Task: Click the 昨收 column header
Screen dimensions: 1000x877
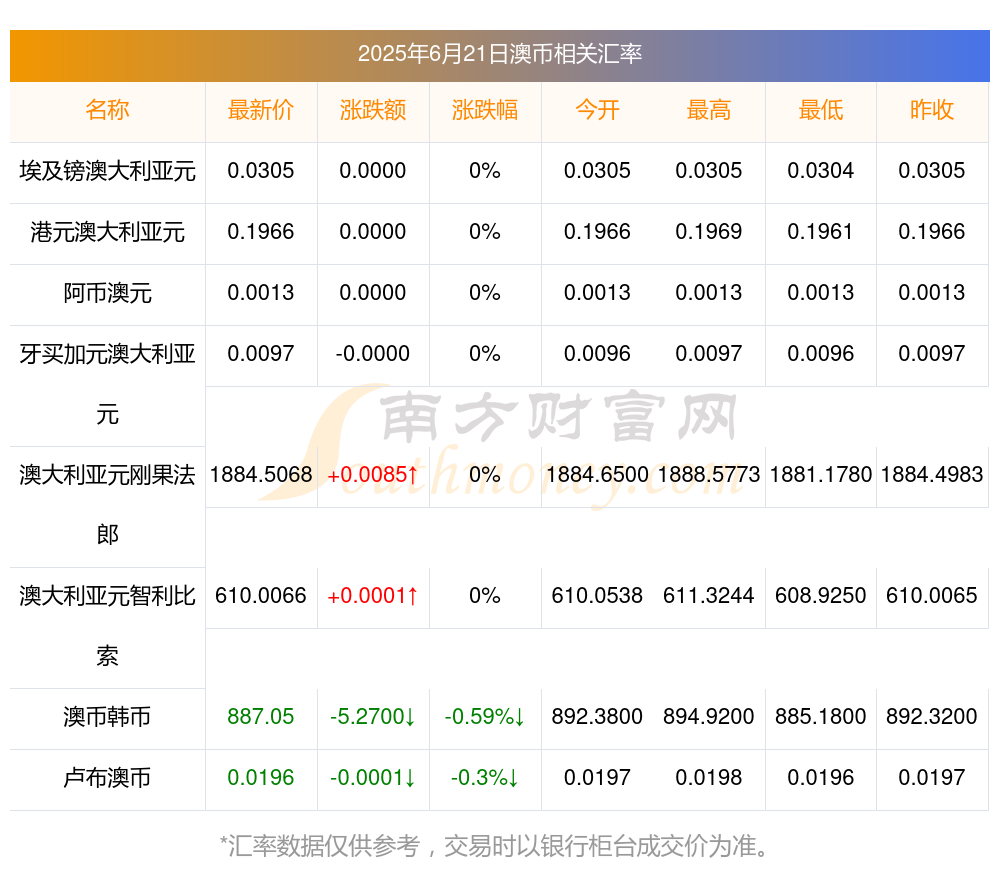Action: coord(932,110)
